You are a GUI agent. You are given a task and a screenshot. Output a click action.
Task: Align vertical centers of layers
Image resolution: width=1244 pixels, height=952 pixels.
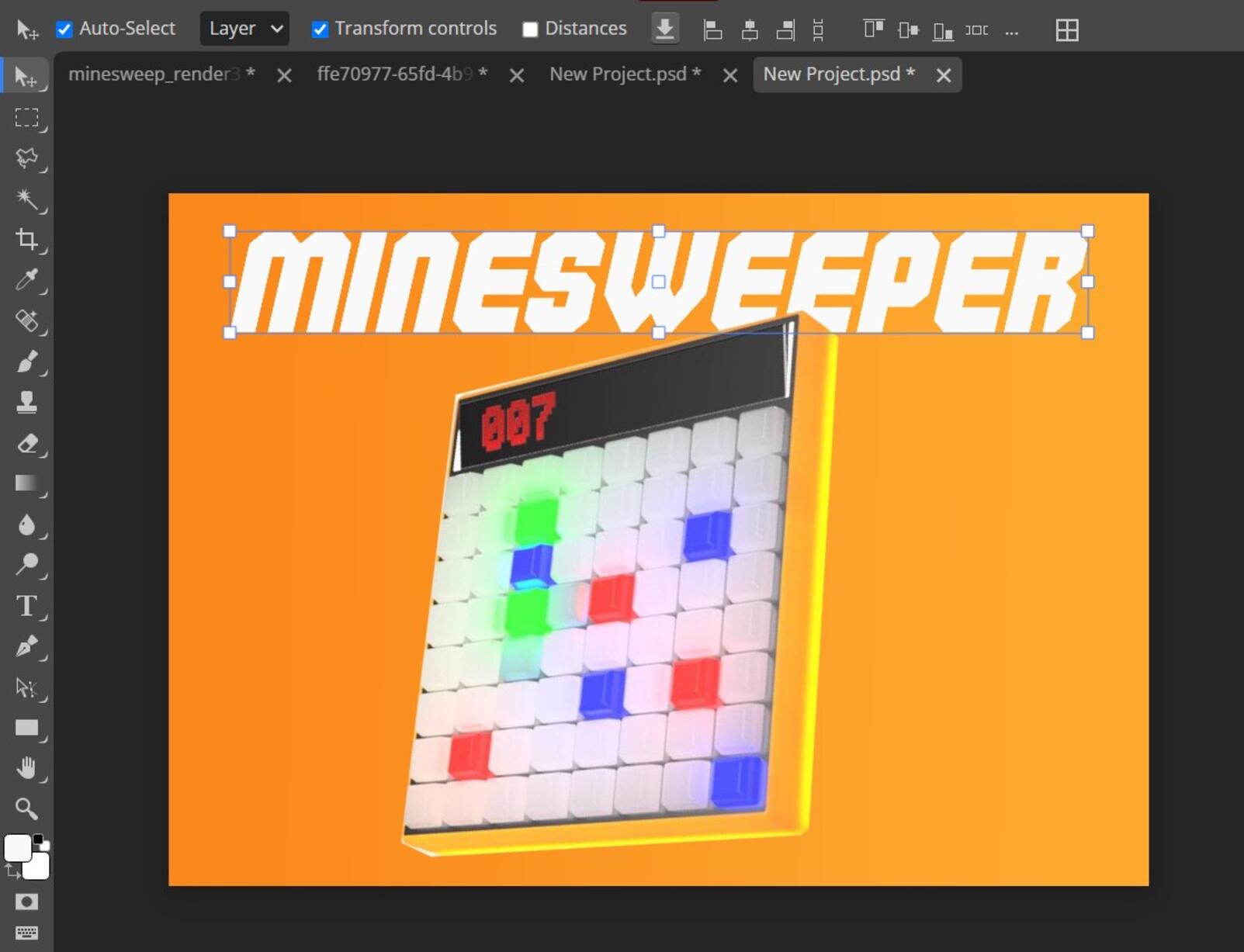tap(908, 30)
